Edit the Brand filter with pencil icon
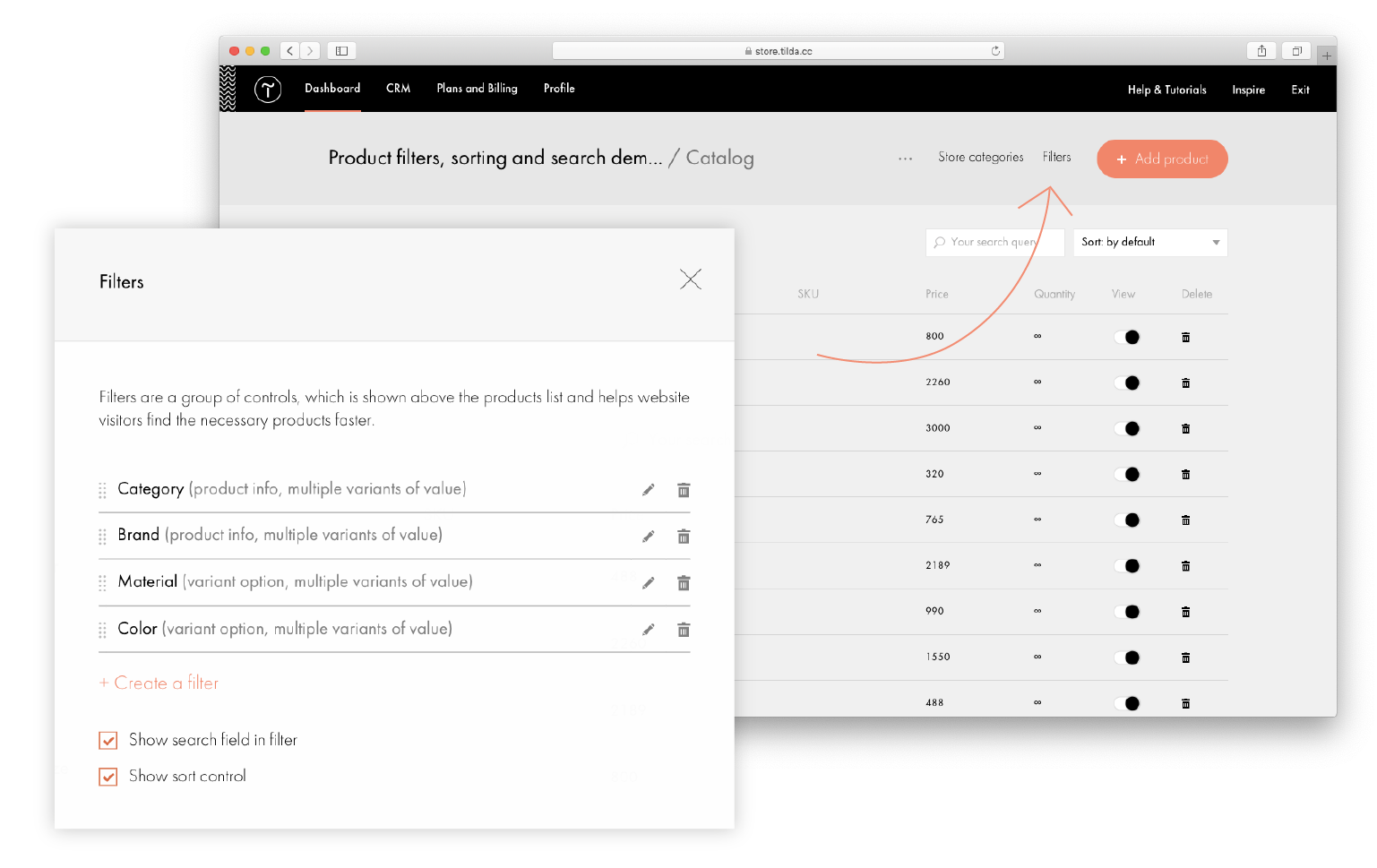Image resolution: width=1377 pixels, height=868 pixels. 649,537
